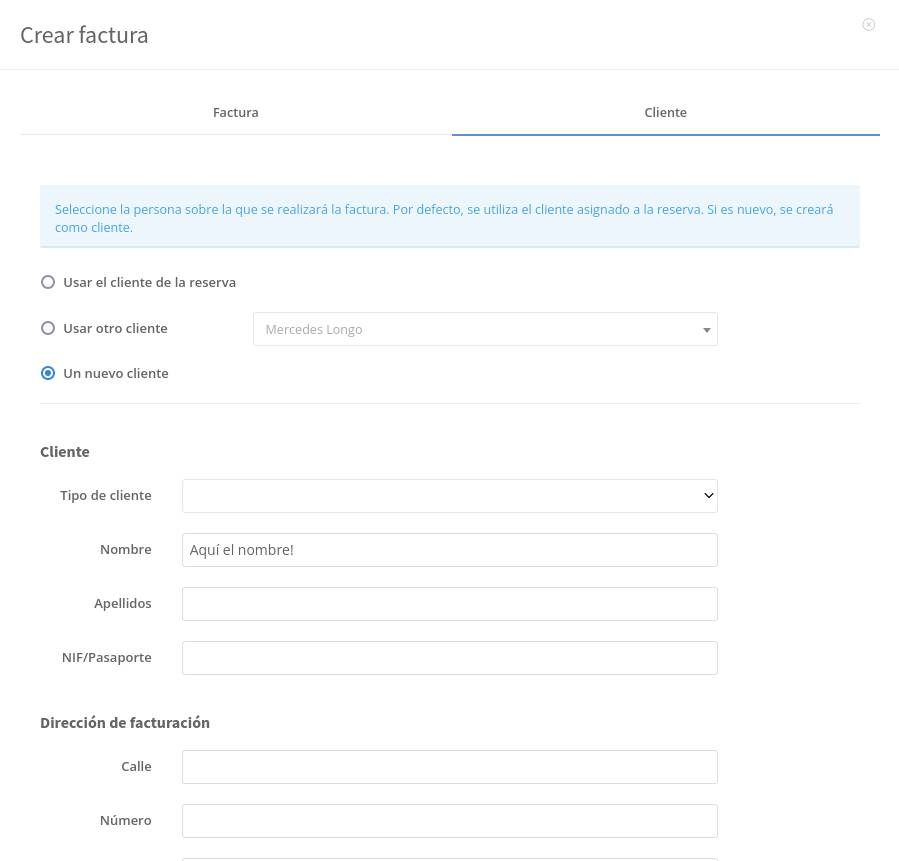899x861 pixels.
Task: Click the Usar otro cliente label
Action: point(115,328)
